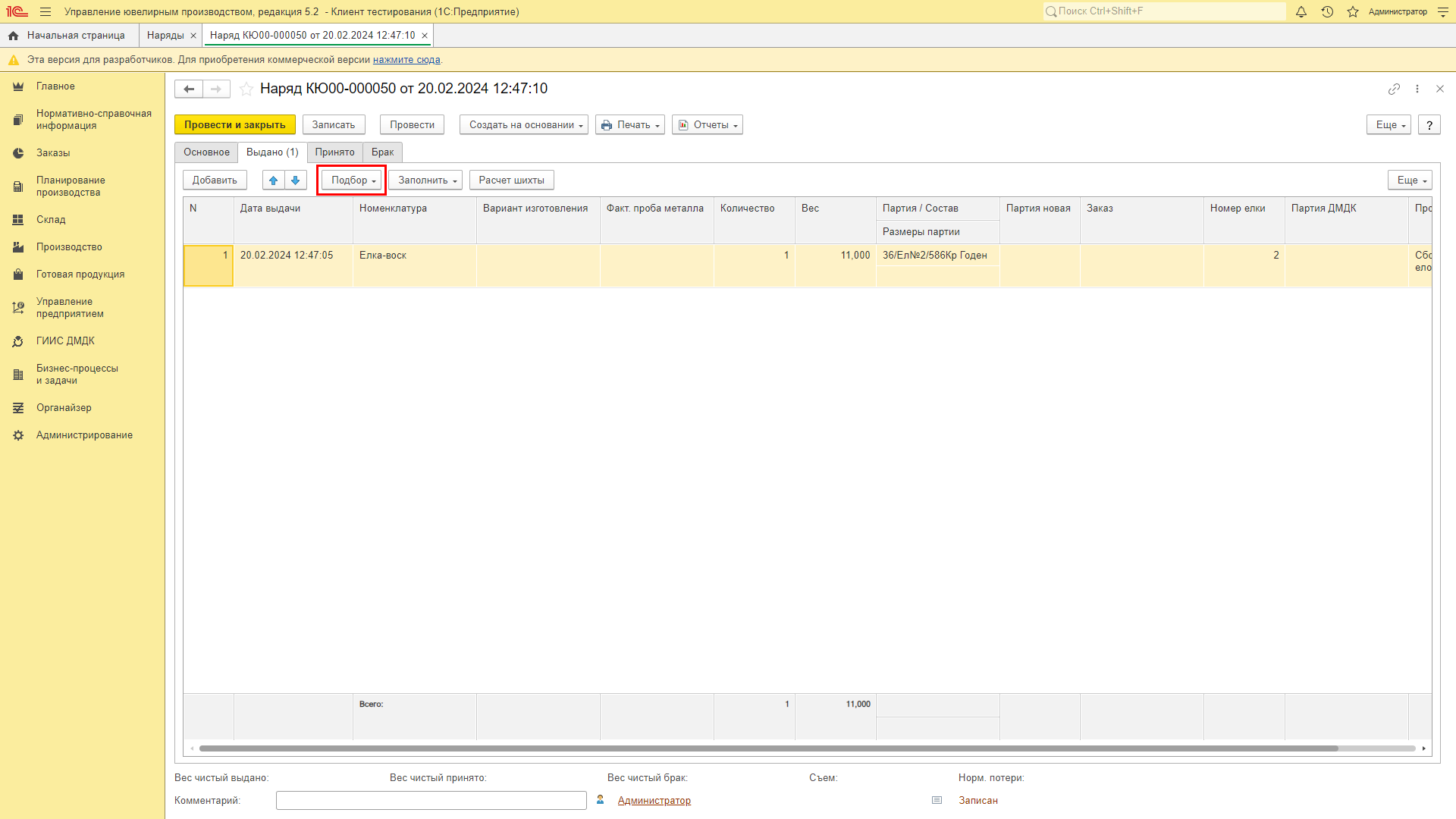1456x819 pixels.
Task: Click the Готовая продукция bag icon
Action: point(18,275)
